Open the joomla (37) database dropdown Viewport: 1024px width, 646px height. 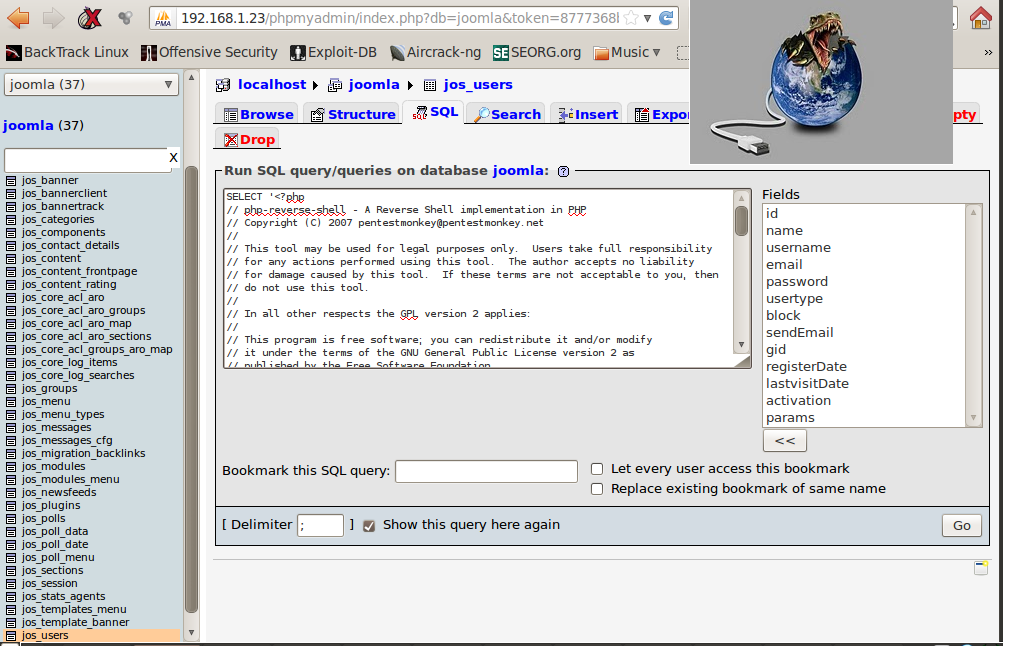click(x=91, y=84)
